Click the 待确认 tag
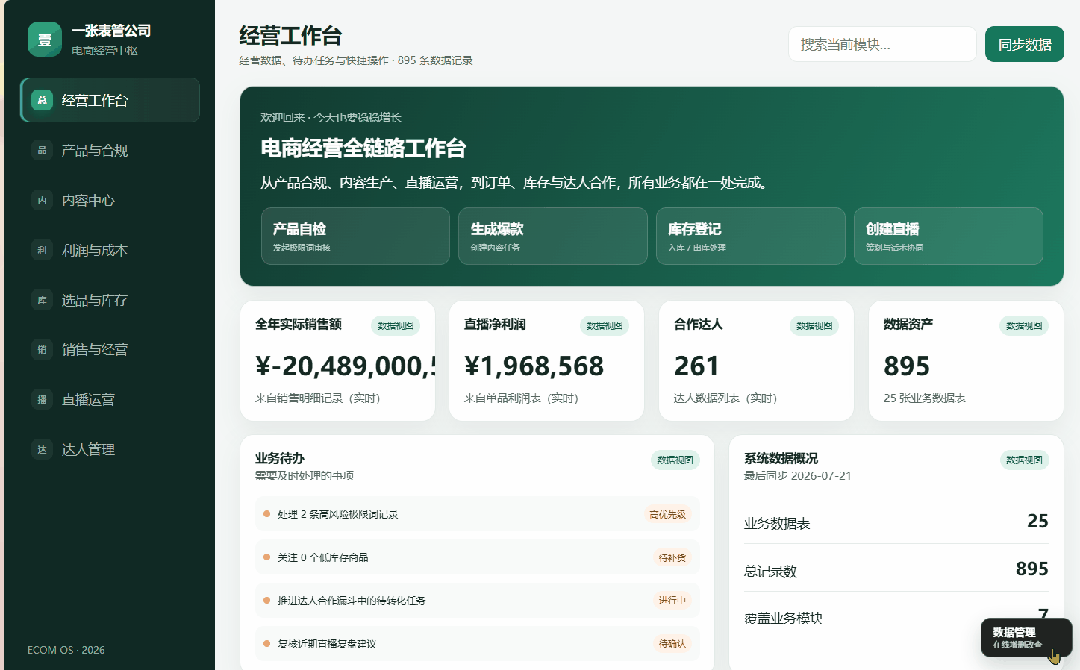Screen dimensions: 1080x670 (x=672, y=644)
